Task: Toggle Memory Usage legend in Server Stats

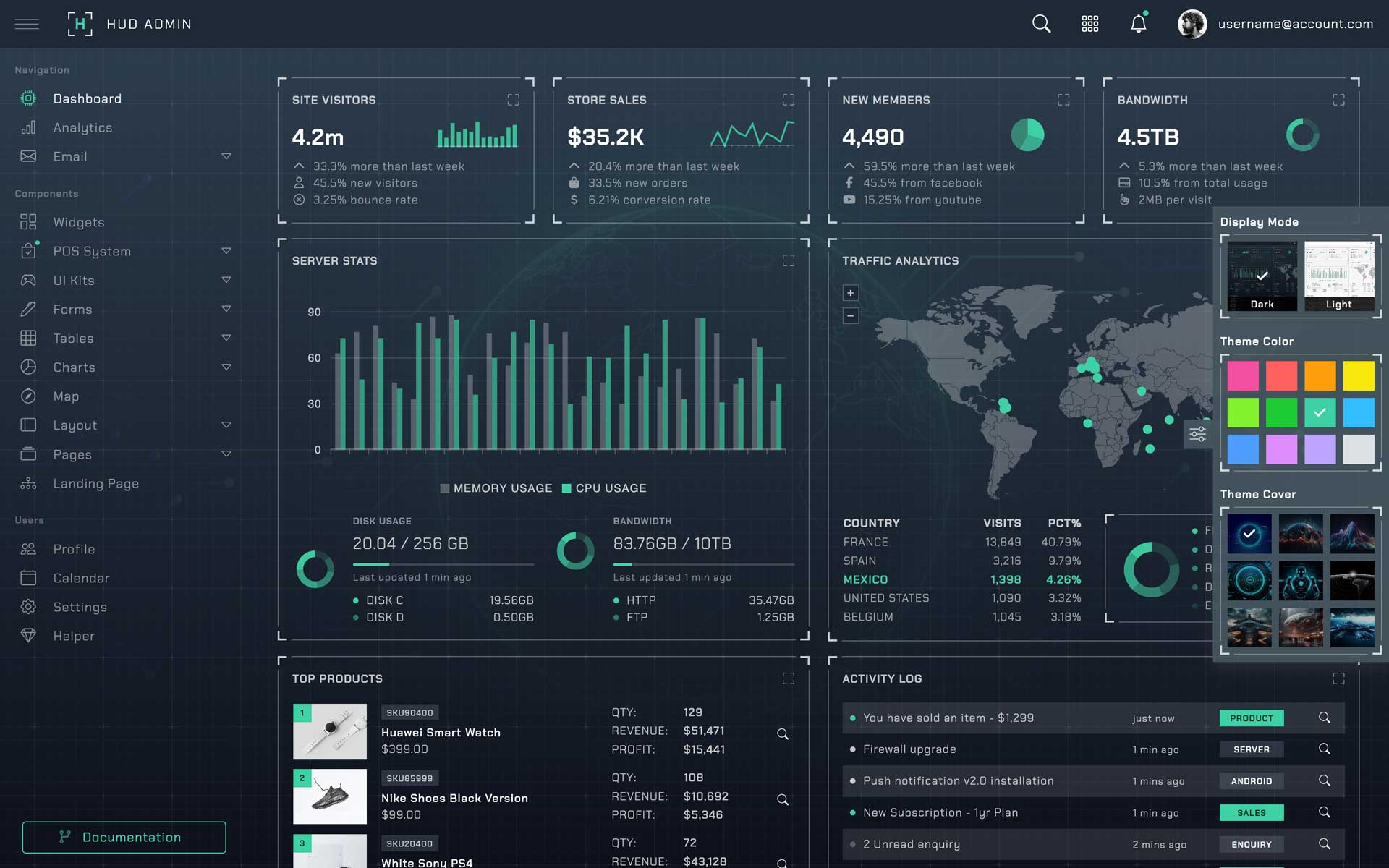Action: click(496, 488)
